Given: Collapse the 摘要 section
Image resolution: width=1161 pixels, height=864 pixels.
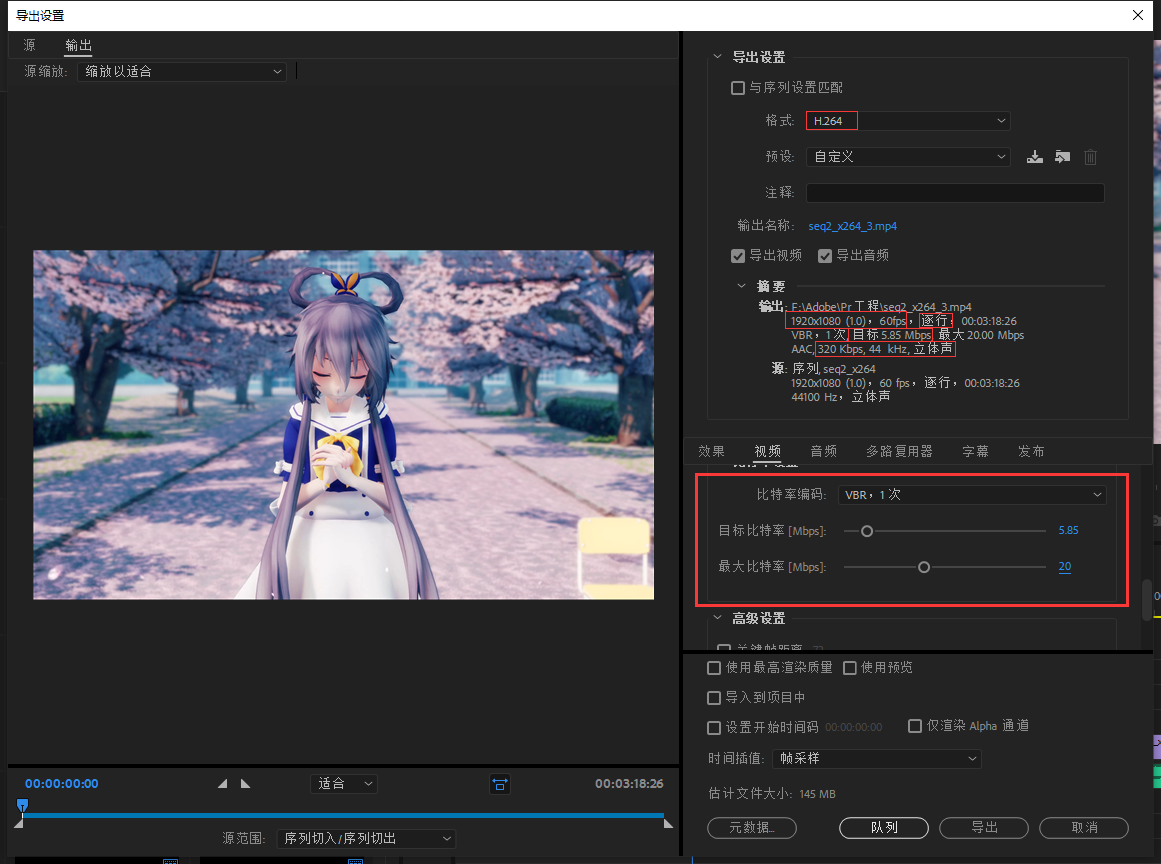Looking at the screenshot, I should [x=741, y=286].
